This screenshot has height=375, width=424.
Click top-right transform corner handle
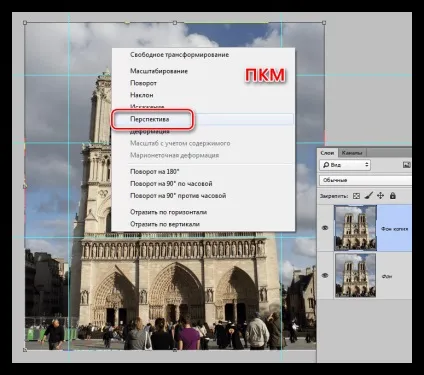coord(324,23)
